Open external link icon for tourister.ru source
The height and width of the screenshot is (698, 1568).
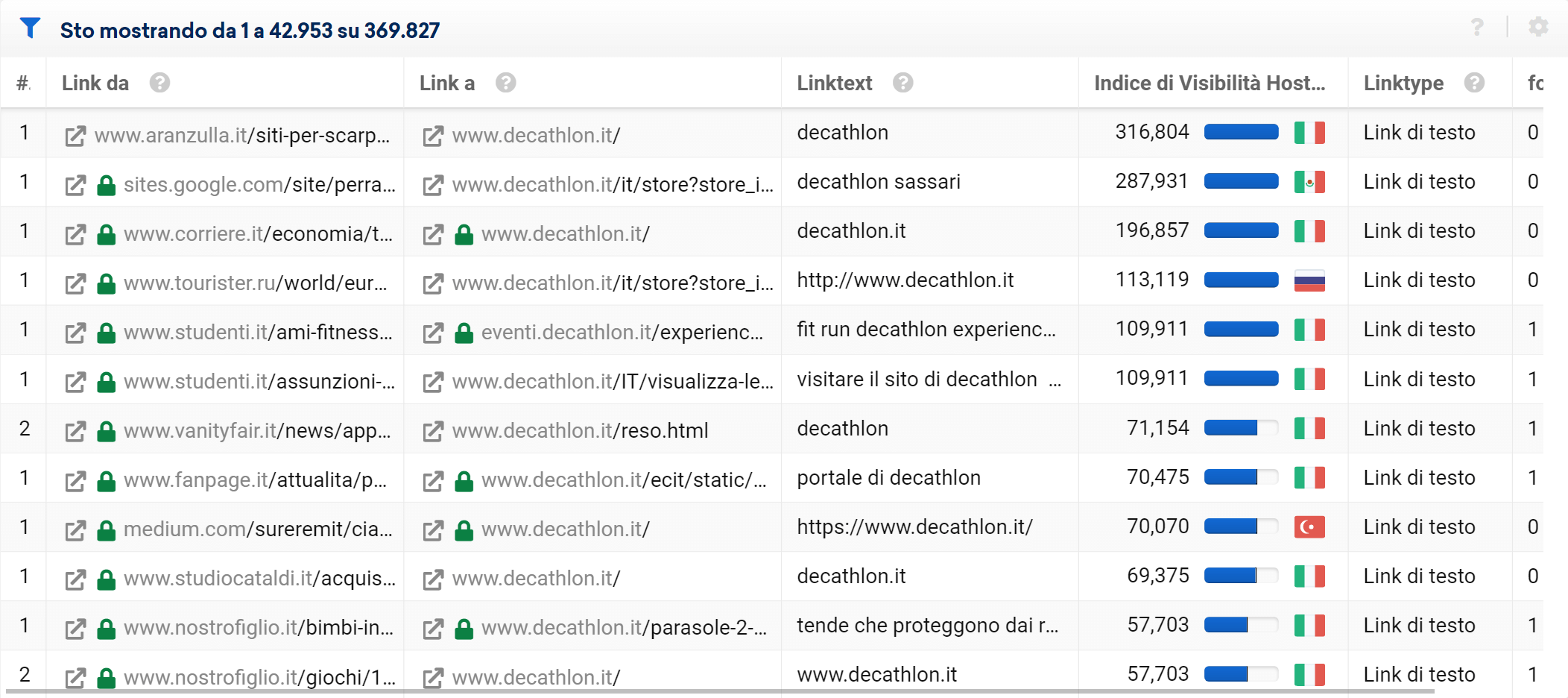tap(75, 284)
